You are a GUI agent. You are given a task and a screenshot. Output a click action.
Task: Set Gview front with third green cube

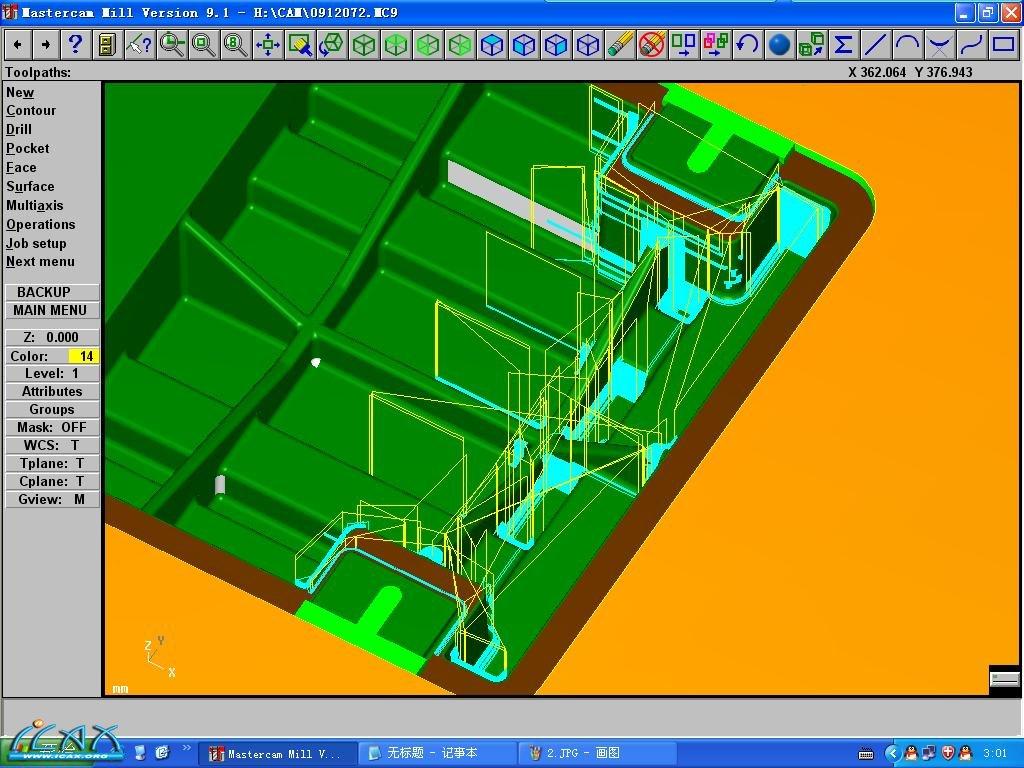coord(427,45)
